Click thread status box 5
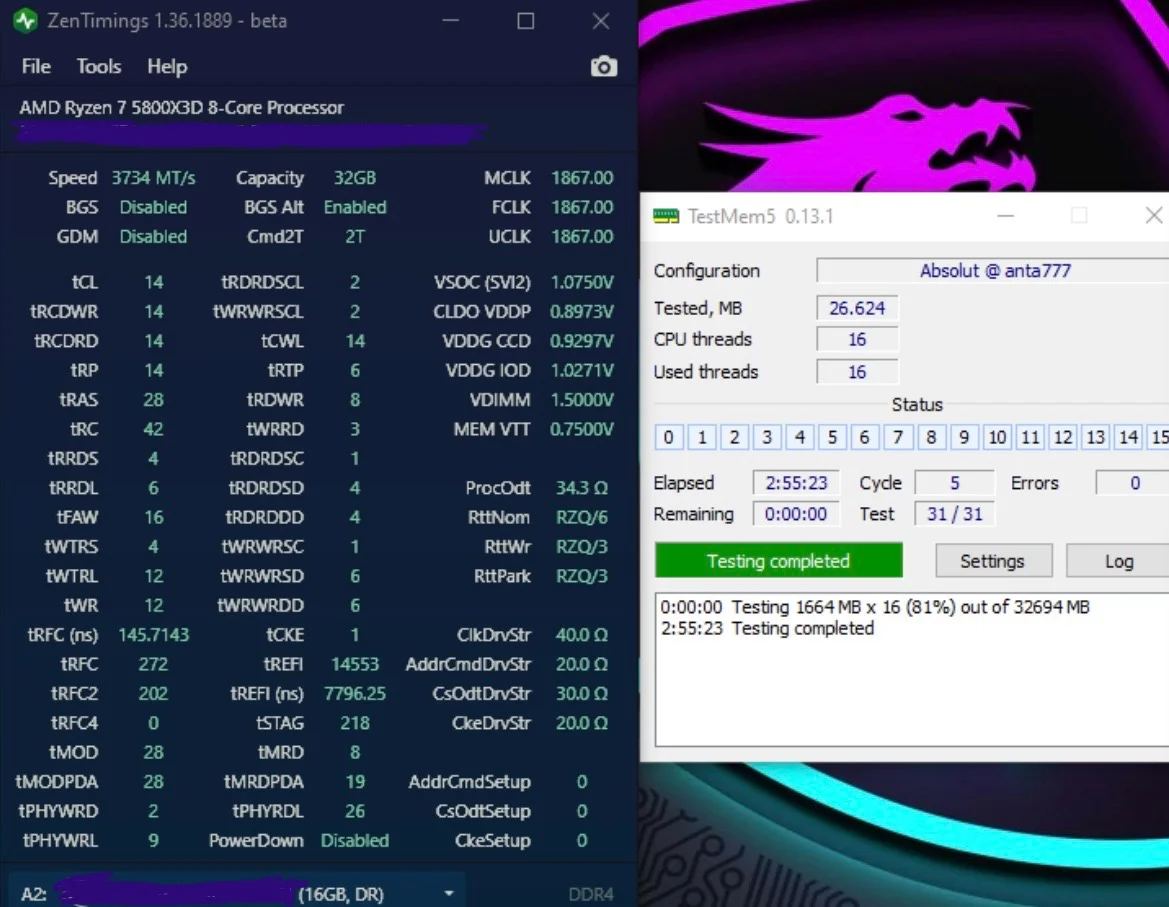This screenshot has width=1169, height=907. pyautogui.click(x=832, y=437)
